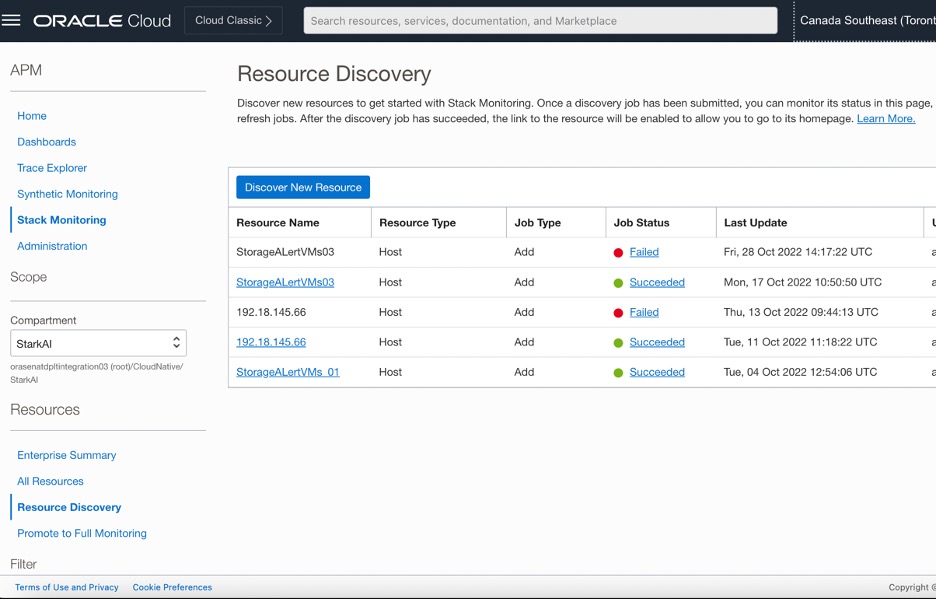
Task: Go to Promote to Full Monitoring
Action: click(x=82, y=533)
